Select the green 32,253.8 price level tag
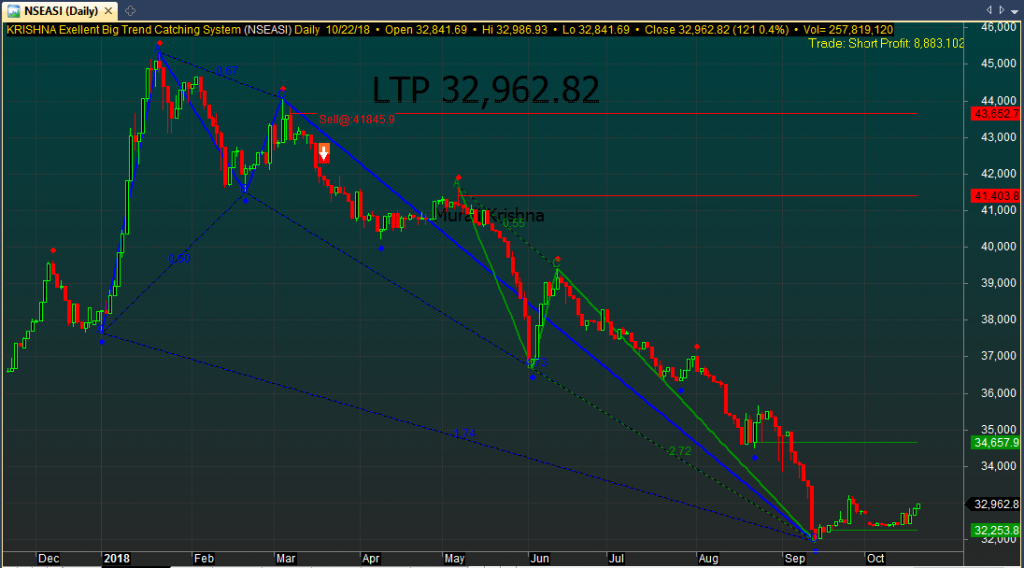Screen dimensions: 1024x568 (994, 530)
